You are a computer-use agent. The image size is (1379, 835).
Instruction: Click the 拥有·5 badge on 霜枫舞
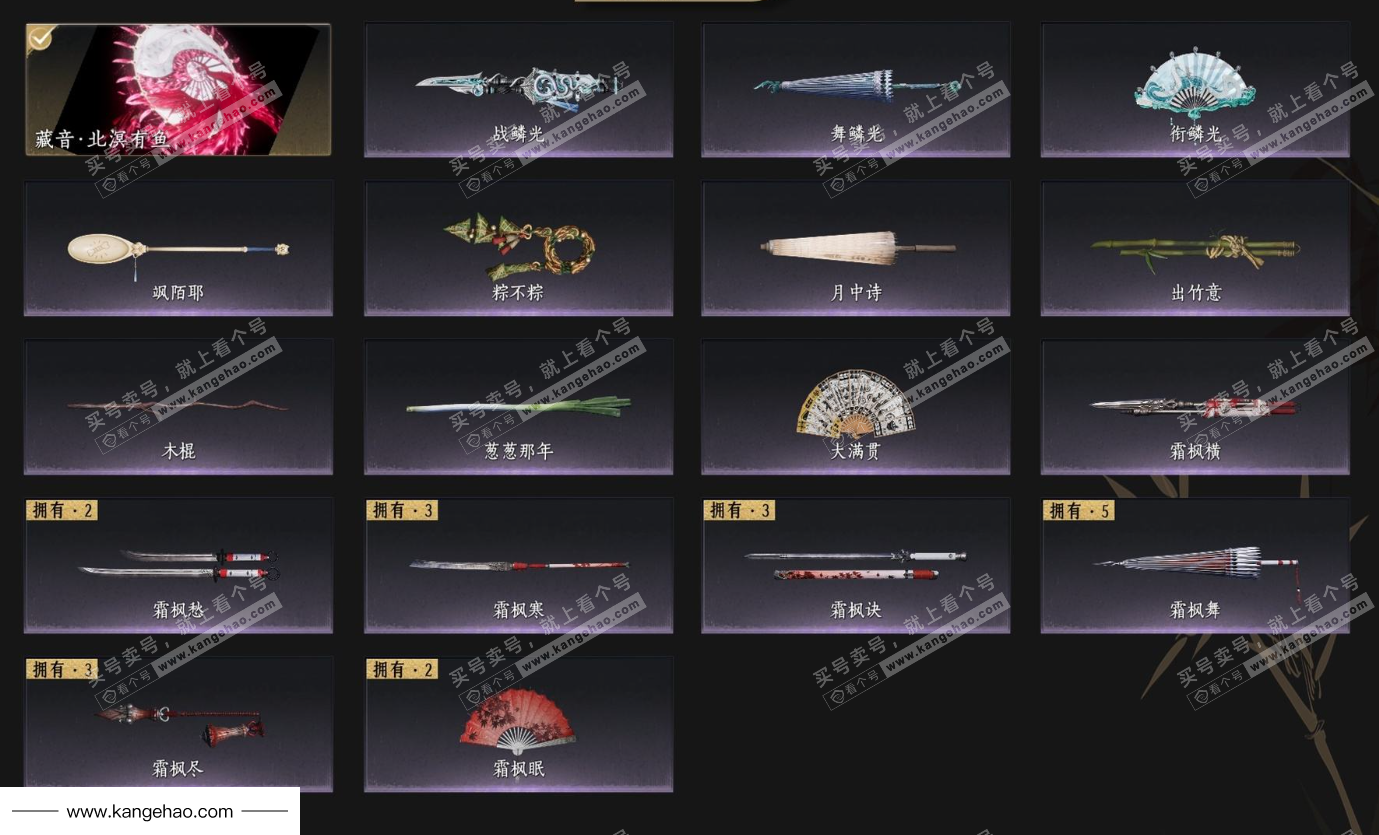(x=1079, y=510)
